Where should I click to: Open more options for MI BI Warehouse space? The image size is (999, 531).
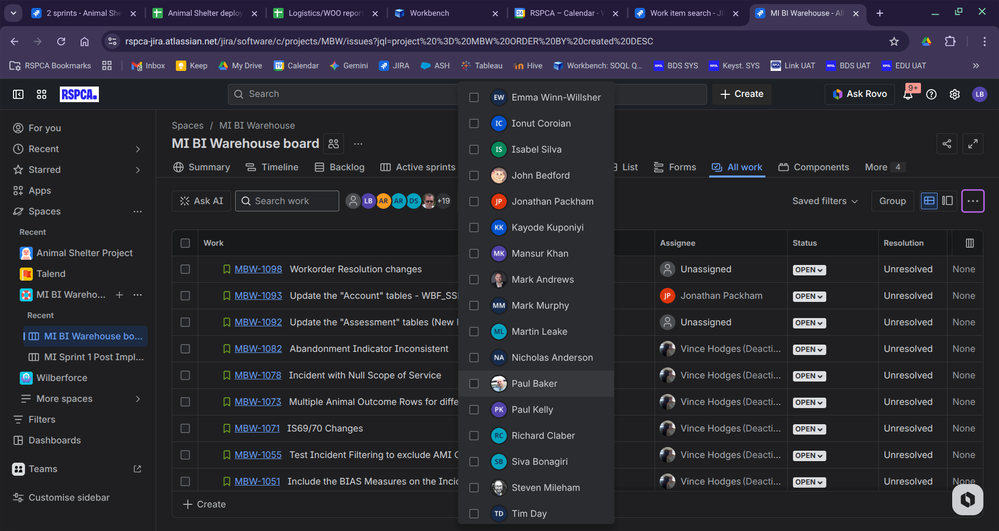(x=138, y=295)
